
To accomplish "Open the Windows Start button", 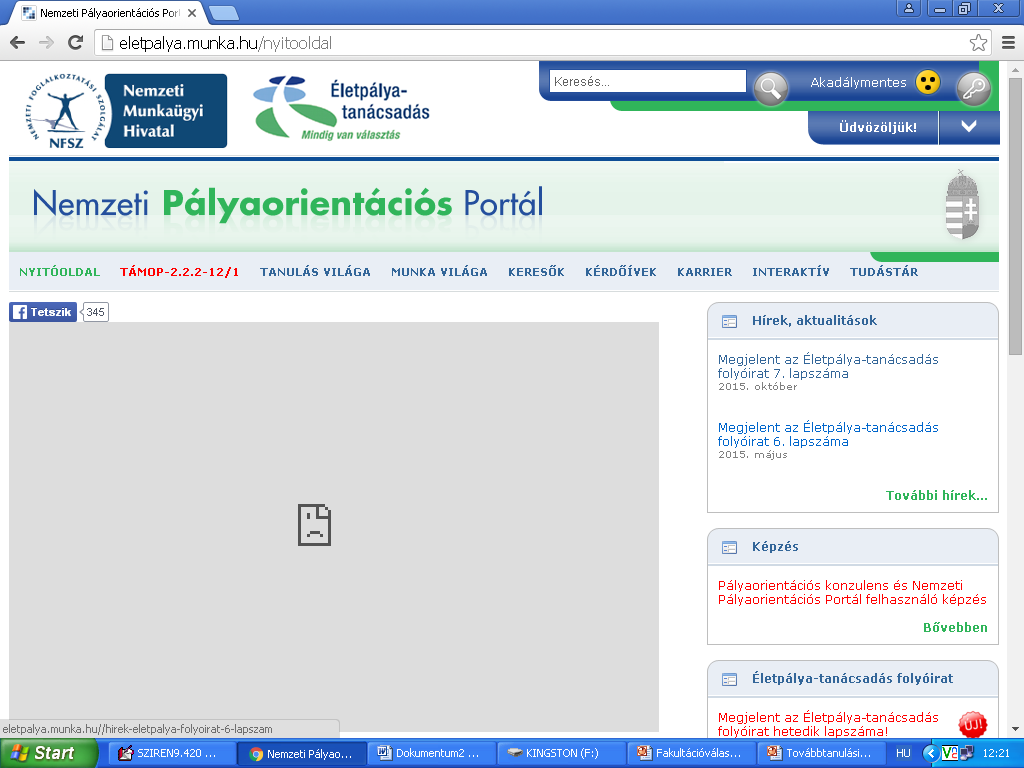I will pyautogui.click(x=47, y=753).
